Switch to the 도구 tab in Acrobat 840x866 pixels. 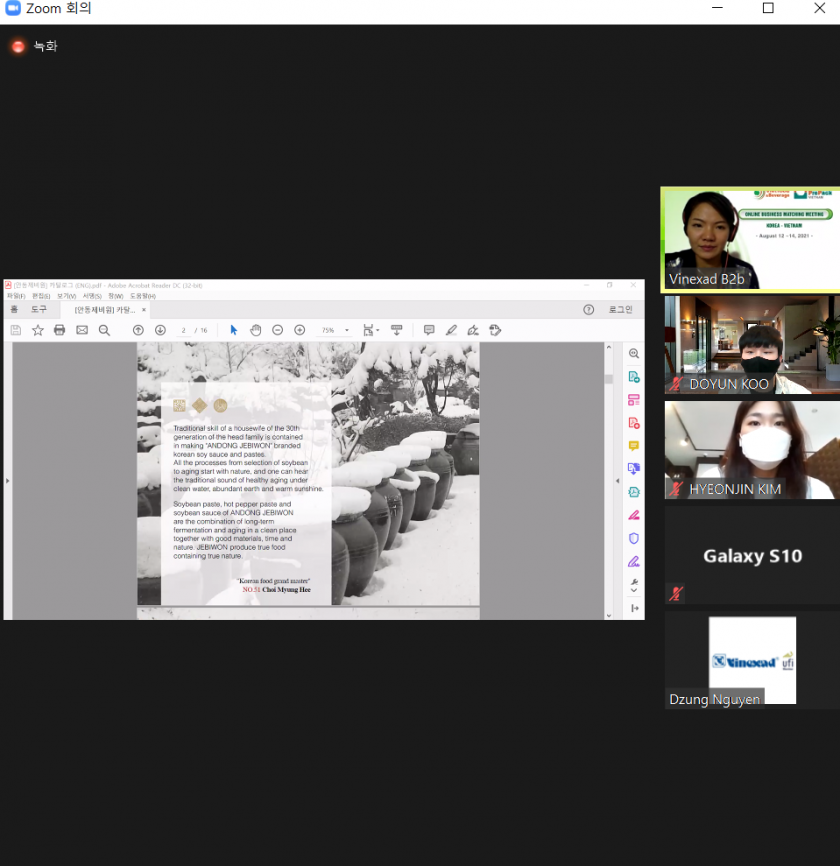pyautogui.click(x=39, y=310)
